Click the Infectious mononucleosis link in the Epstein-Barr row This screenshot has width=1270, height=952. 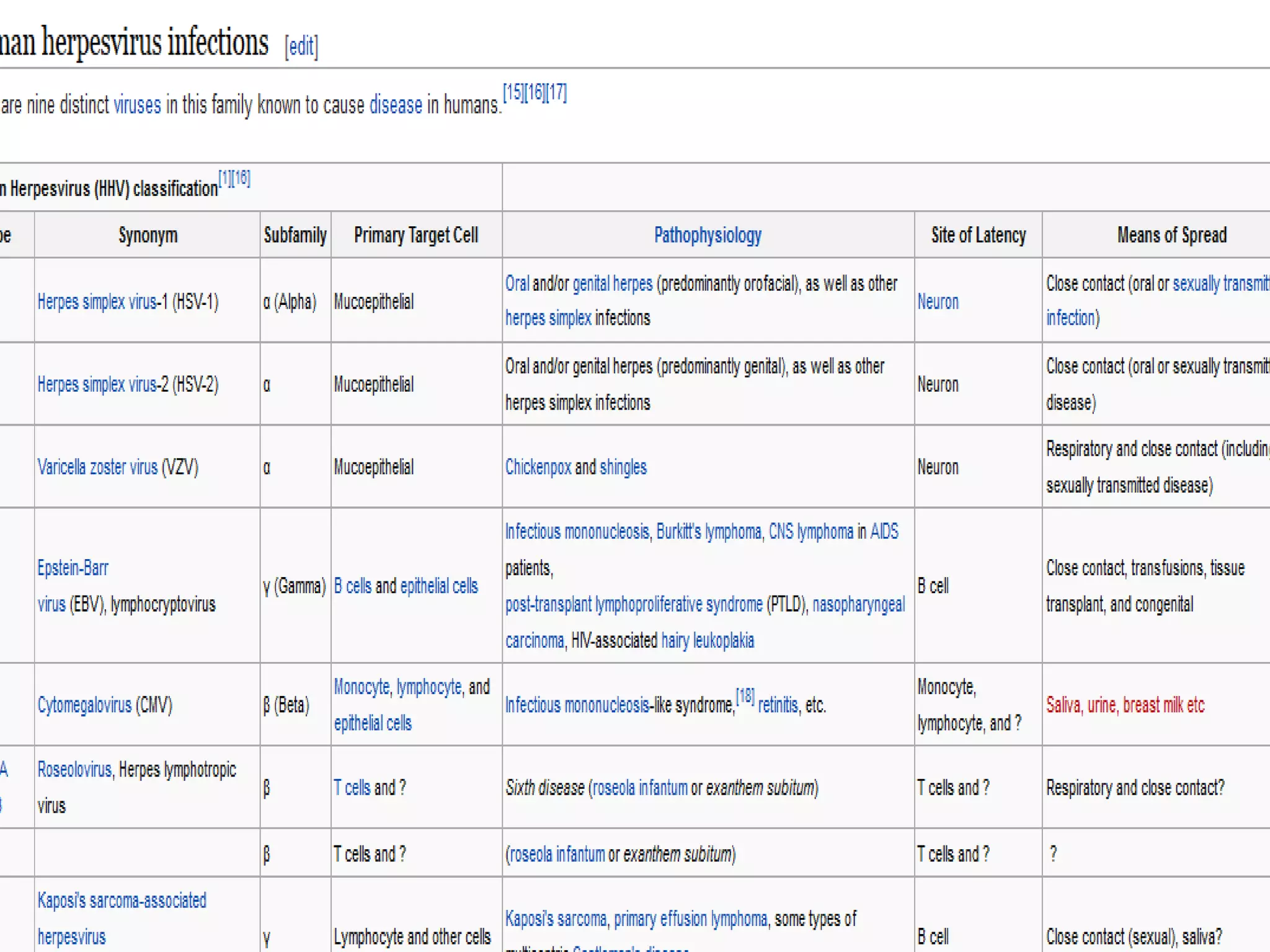point(577,532)
